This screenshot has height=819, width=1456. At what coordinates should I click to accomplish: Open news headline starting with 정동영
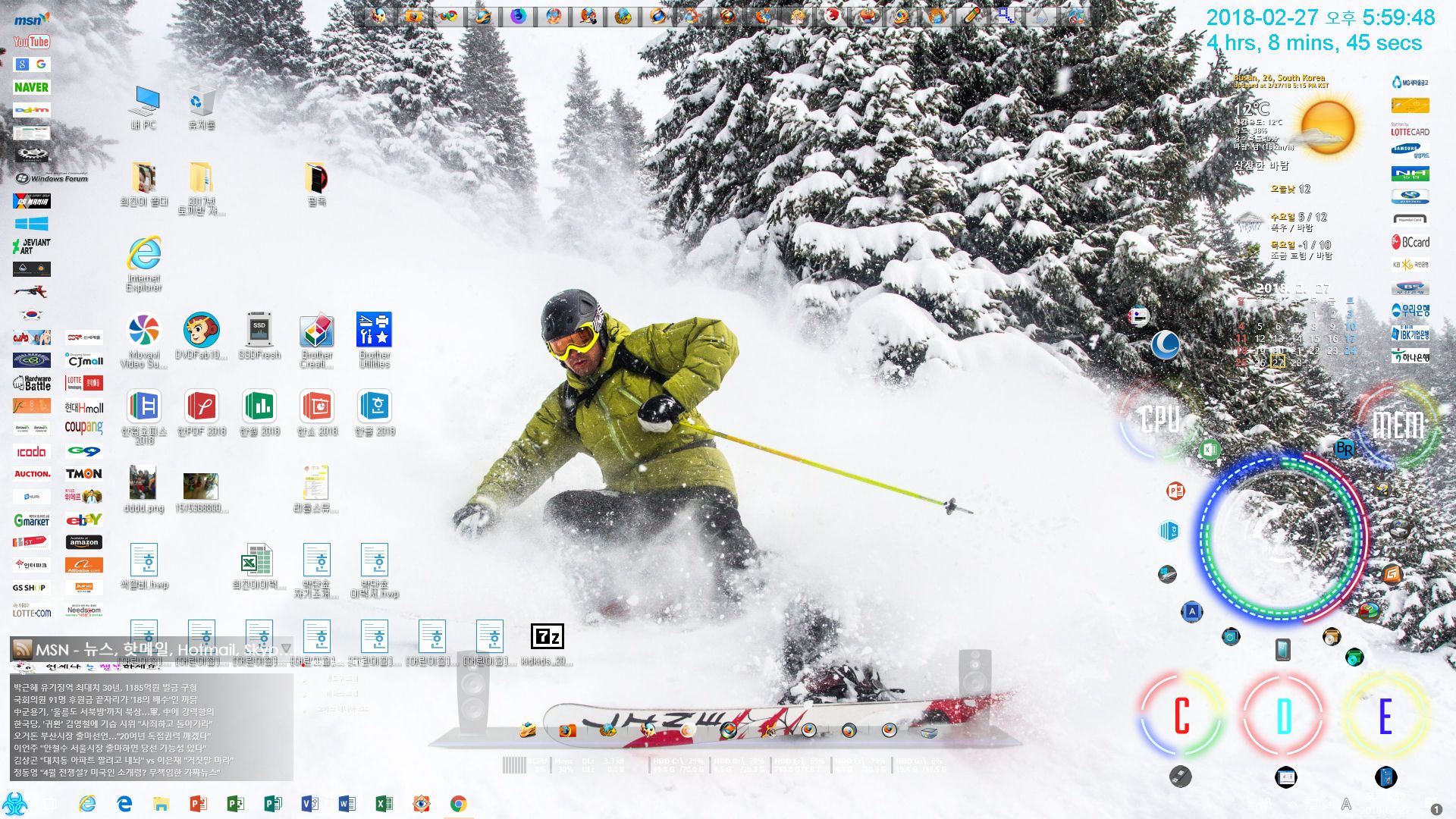[117, 773]
